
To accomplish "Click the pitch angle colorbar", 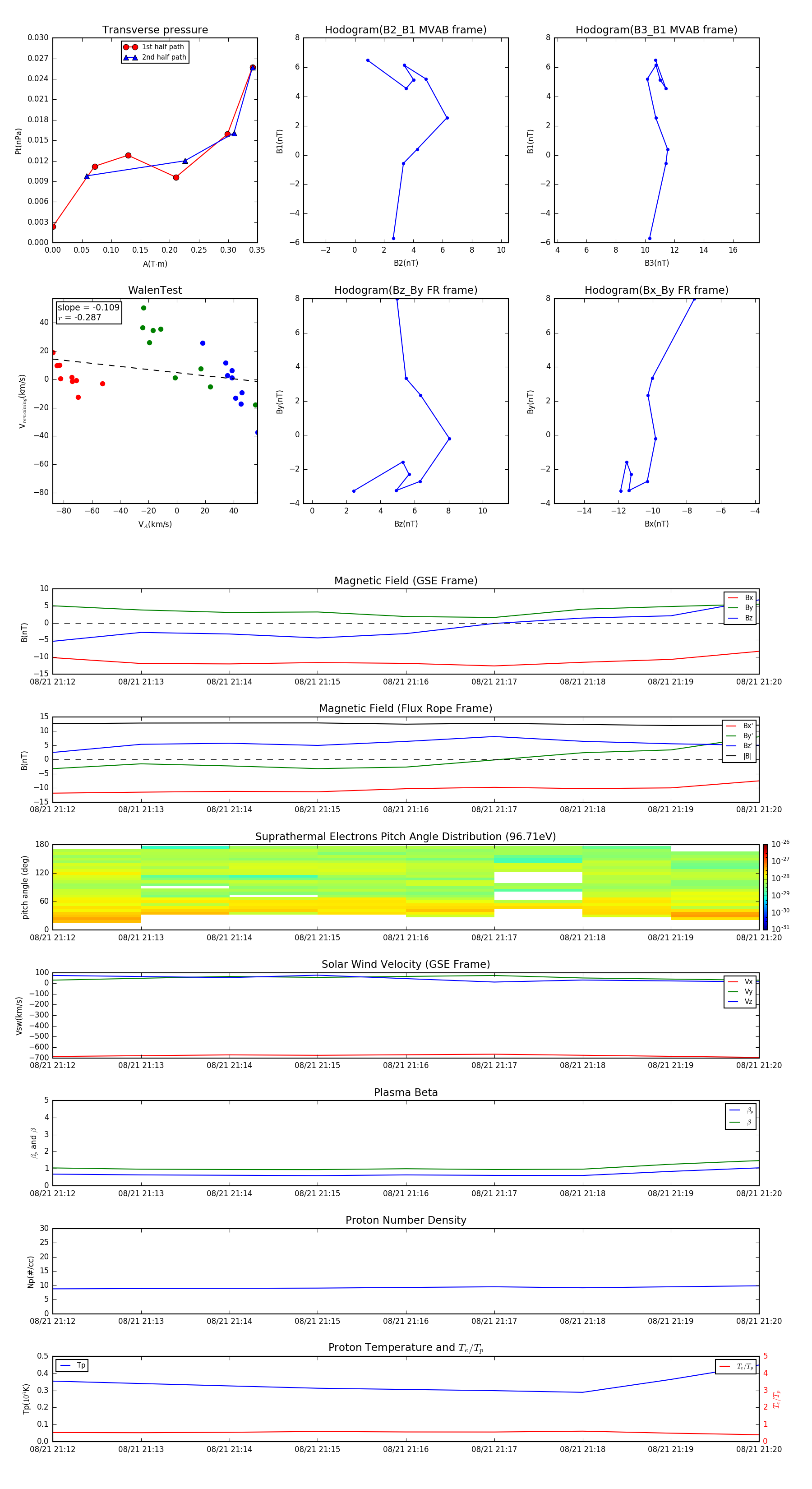I will coord(765,887).
